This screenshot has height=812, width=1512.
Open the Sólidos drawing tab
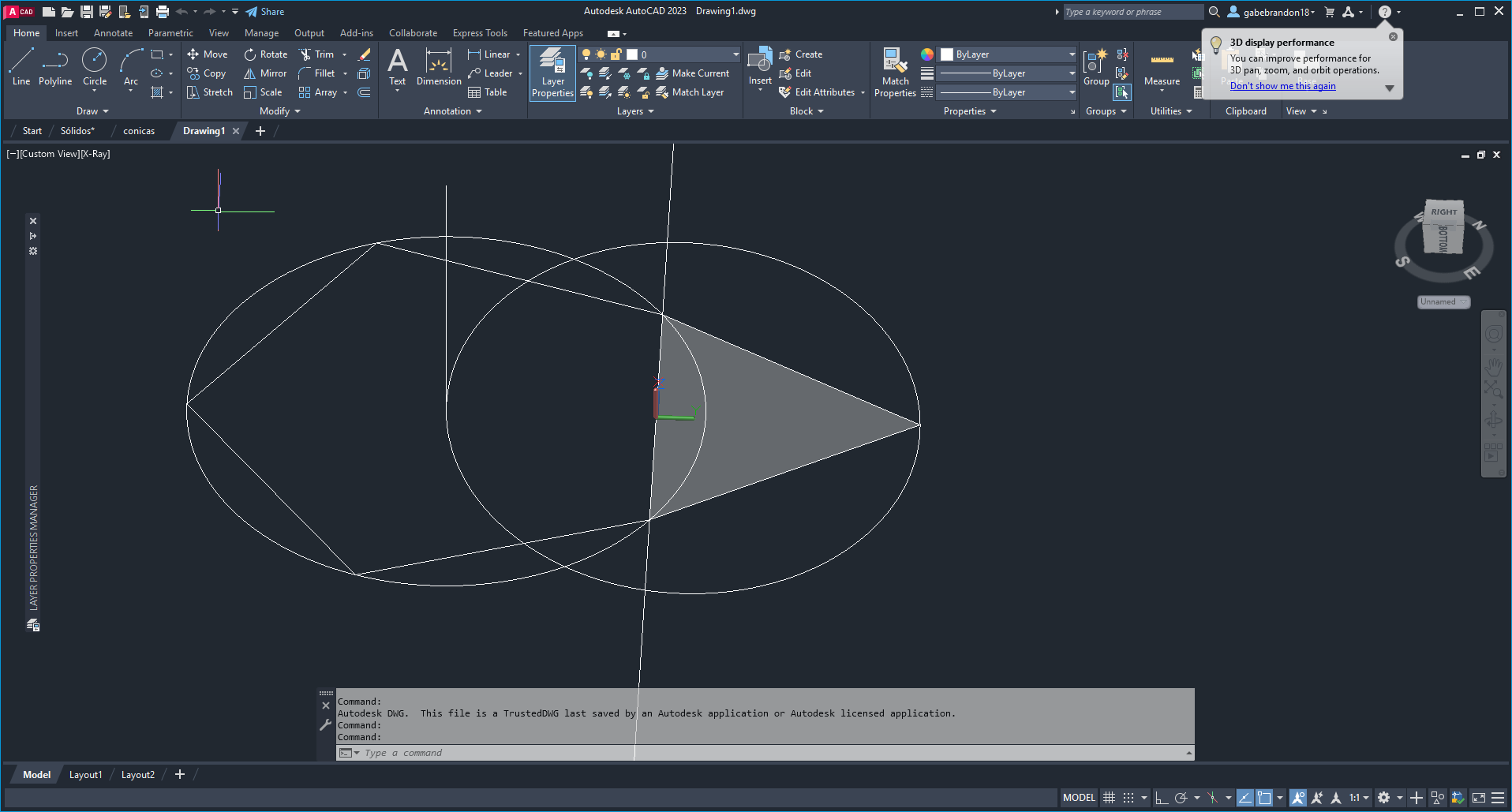point(77,131)
